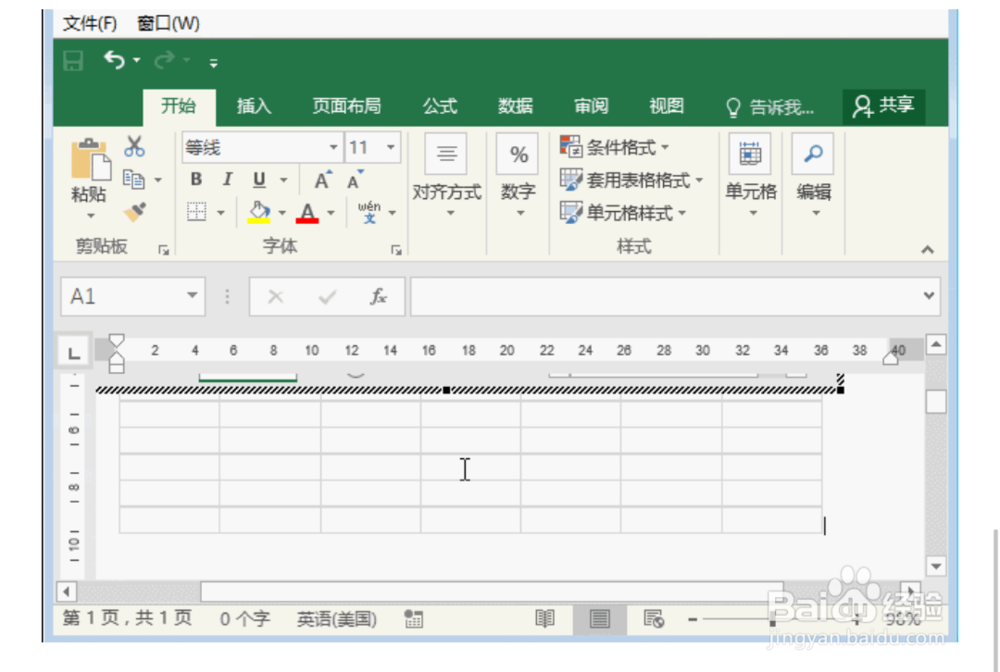Click the Redo arrow icon
The height and width of the screenshot is (672, 1000).
point(165,60)
